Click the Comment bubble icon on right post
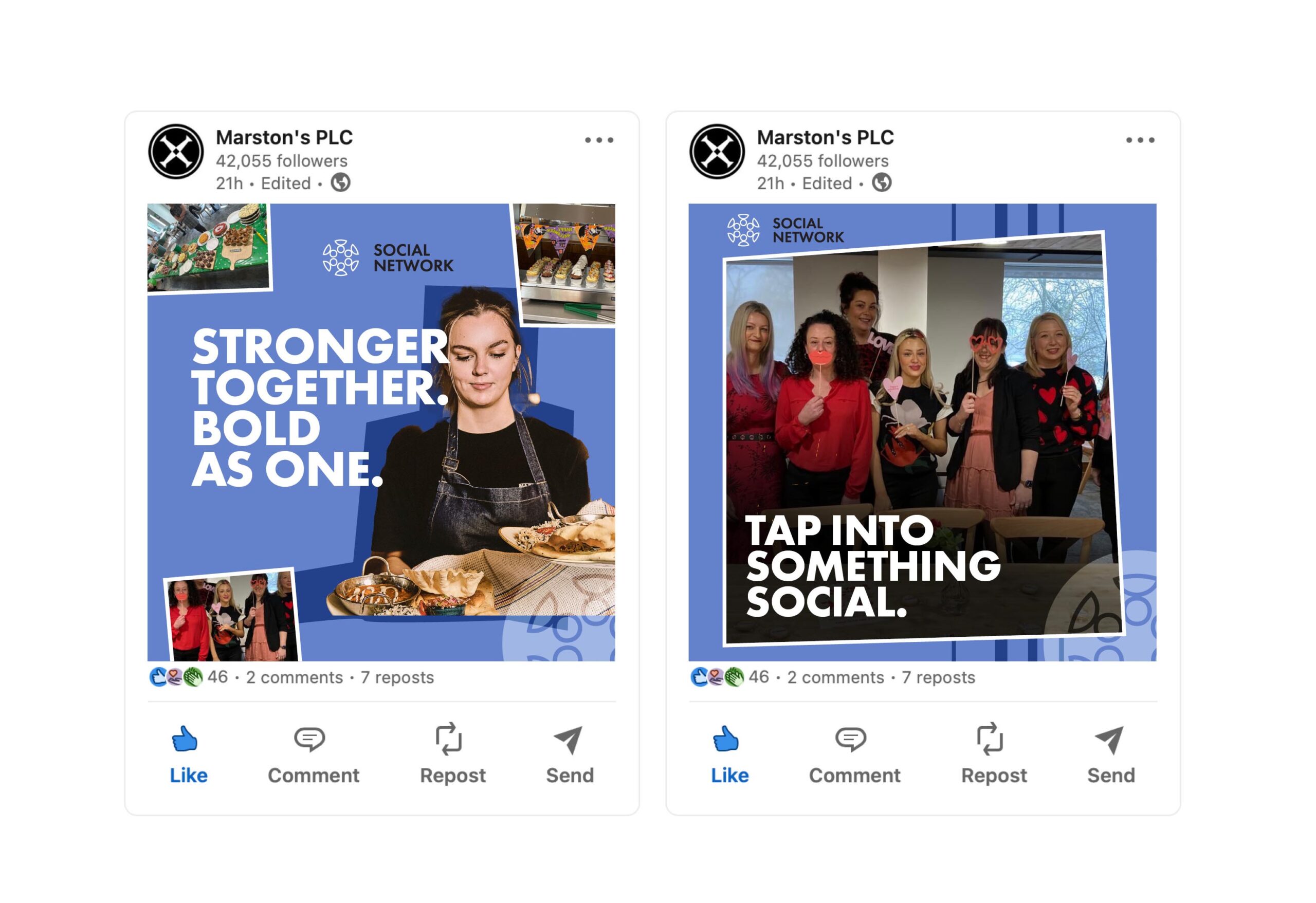The image size is (1316, 903). point(851,740)
